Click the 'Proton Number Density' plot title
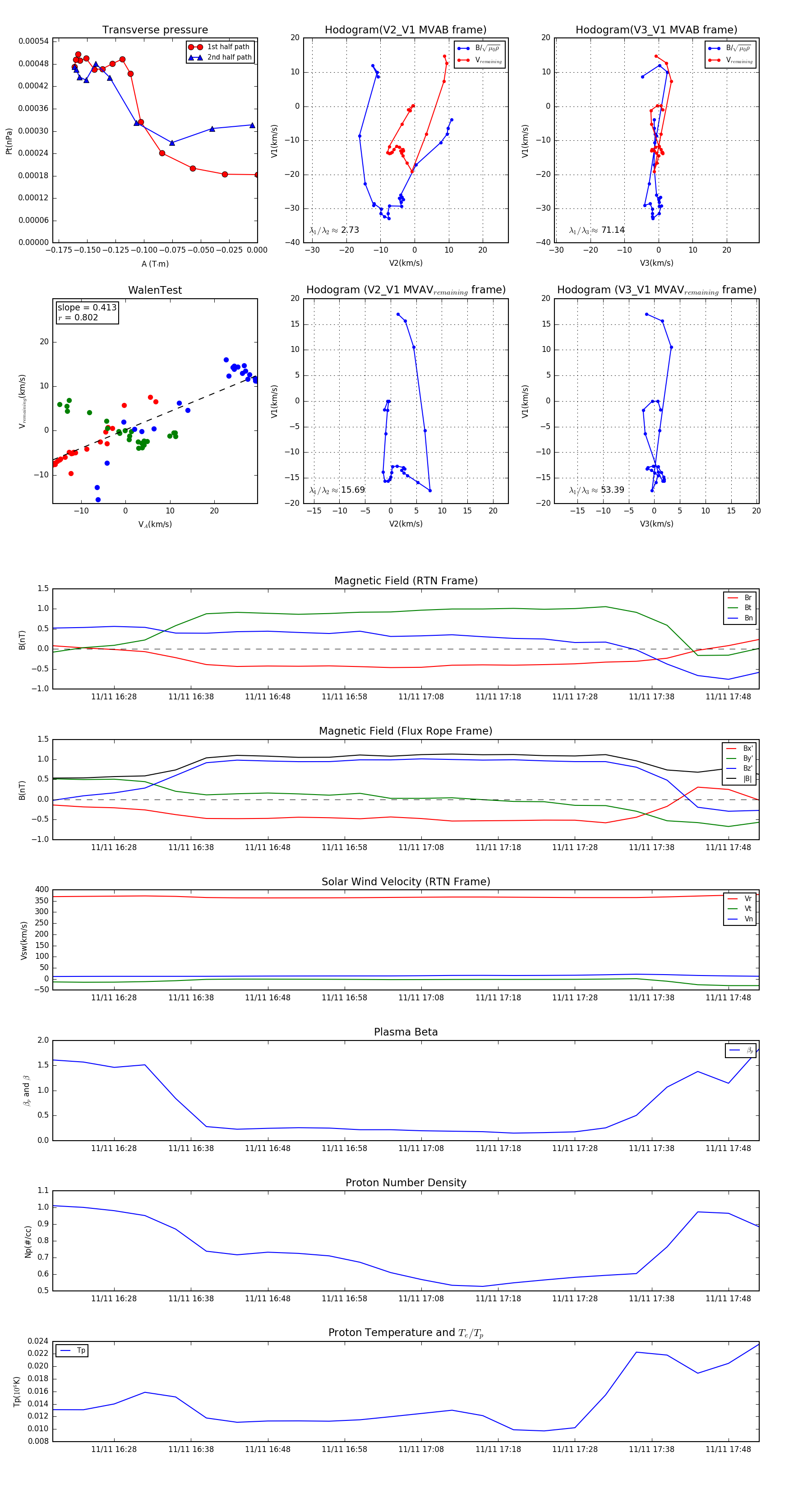 (x=406, y=1183)
